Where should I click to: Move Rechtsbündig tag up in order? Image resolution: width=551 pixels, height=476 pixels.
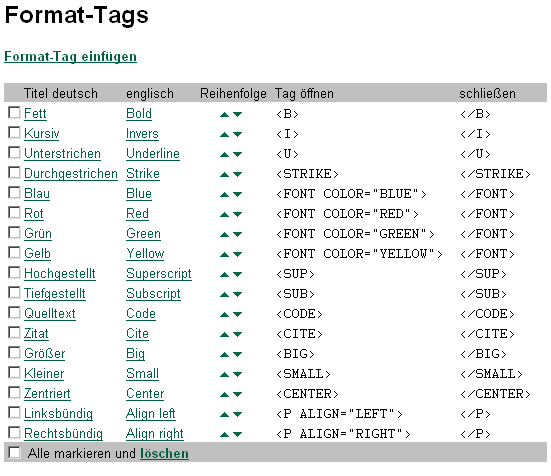(x=224, y=435)
